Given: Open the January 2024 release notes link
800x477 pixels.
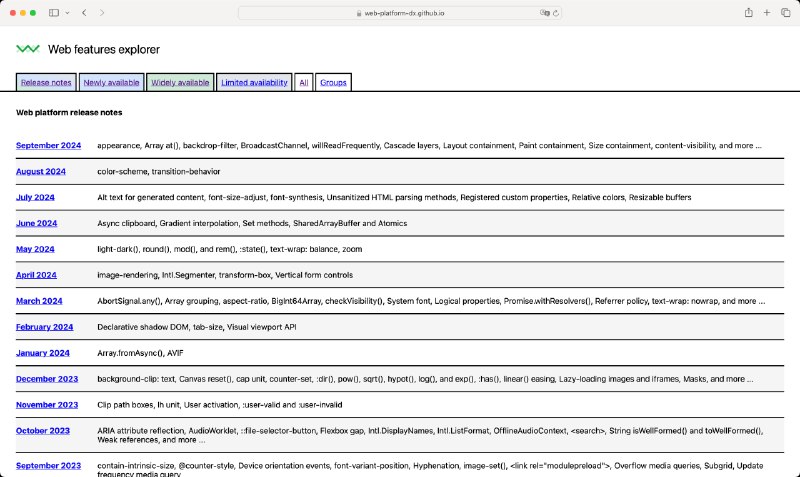Looking at the screenshot, I should (x=43, y=353).
